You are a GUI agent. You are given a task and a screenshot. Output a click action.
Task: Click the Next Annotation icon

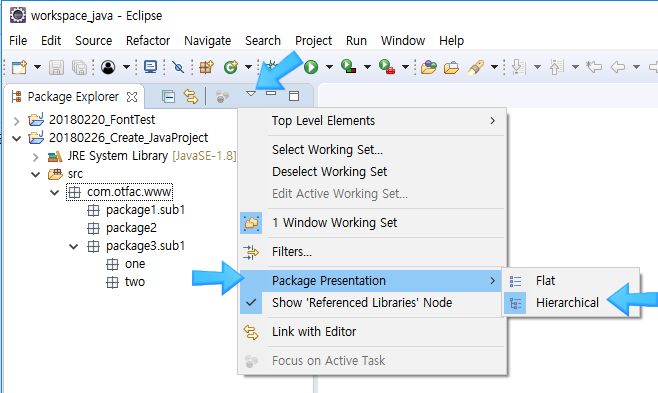[x=519, y=67]
